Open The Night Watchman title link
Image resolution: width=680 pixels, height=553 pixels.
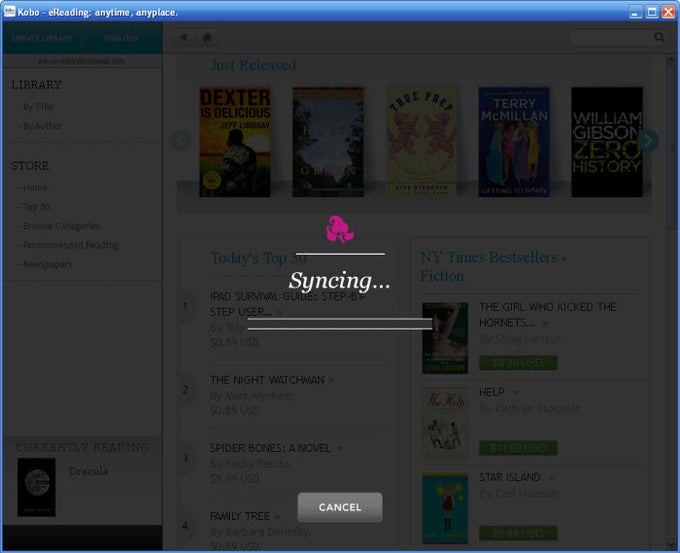pyautogui.click(x=267, y=380)
